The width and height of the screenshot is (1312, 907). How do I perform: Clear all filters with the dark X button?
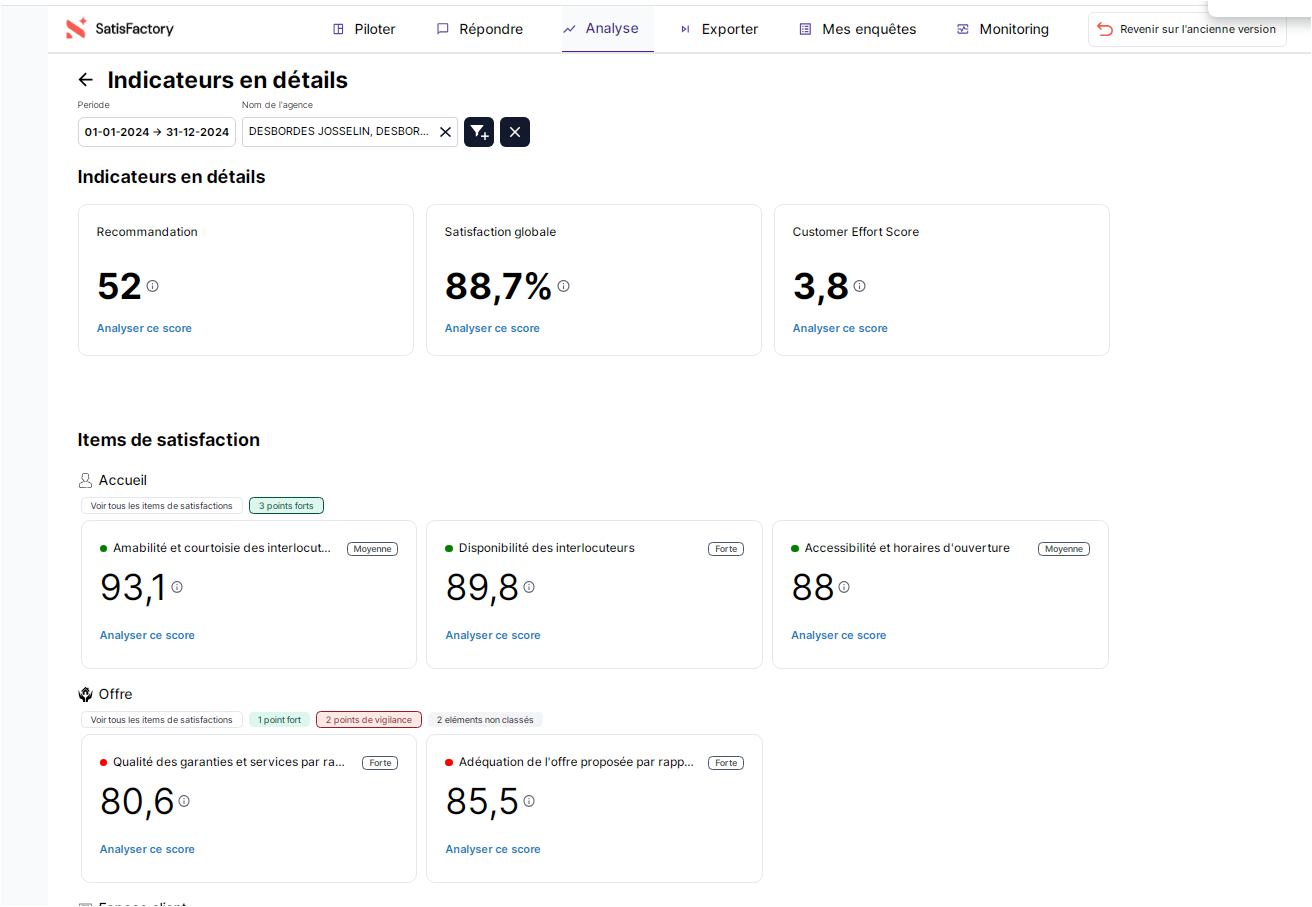pos(515,132)
